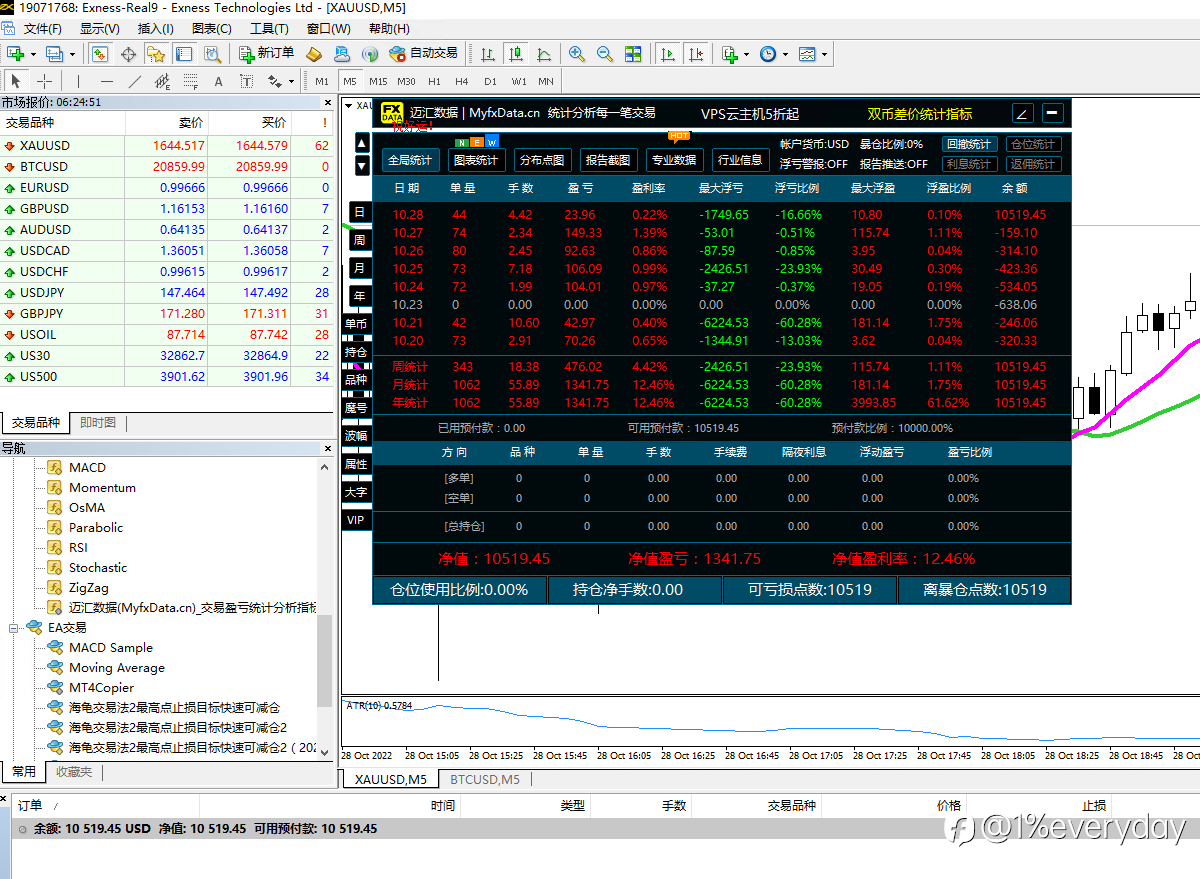Switch chart to bar chart
The width and height of the screenshot is (1200, 879).
click(487, 53)
